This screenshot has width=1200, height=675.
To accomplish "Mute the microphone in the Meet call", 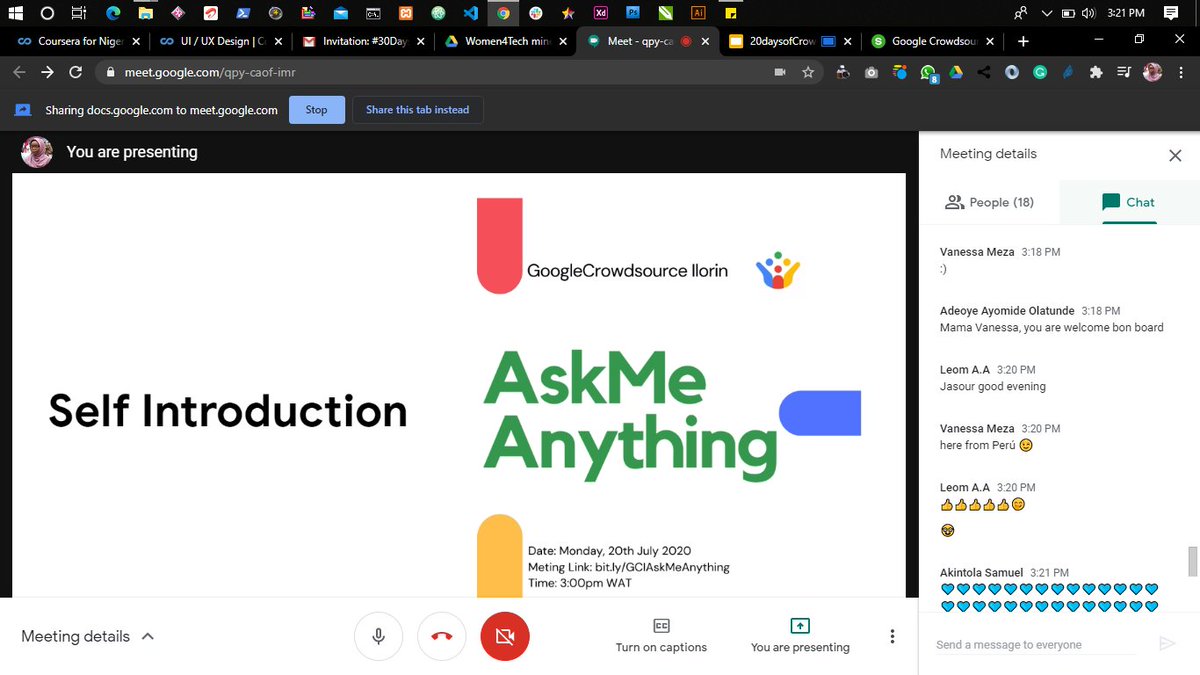I will (379, 636).
